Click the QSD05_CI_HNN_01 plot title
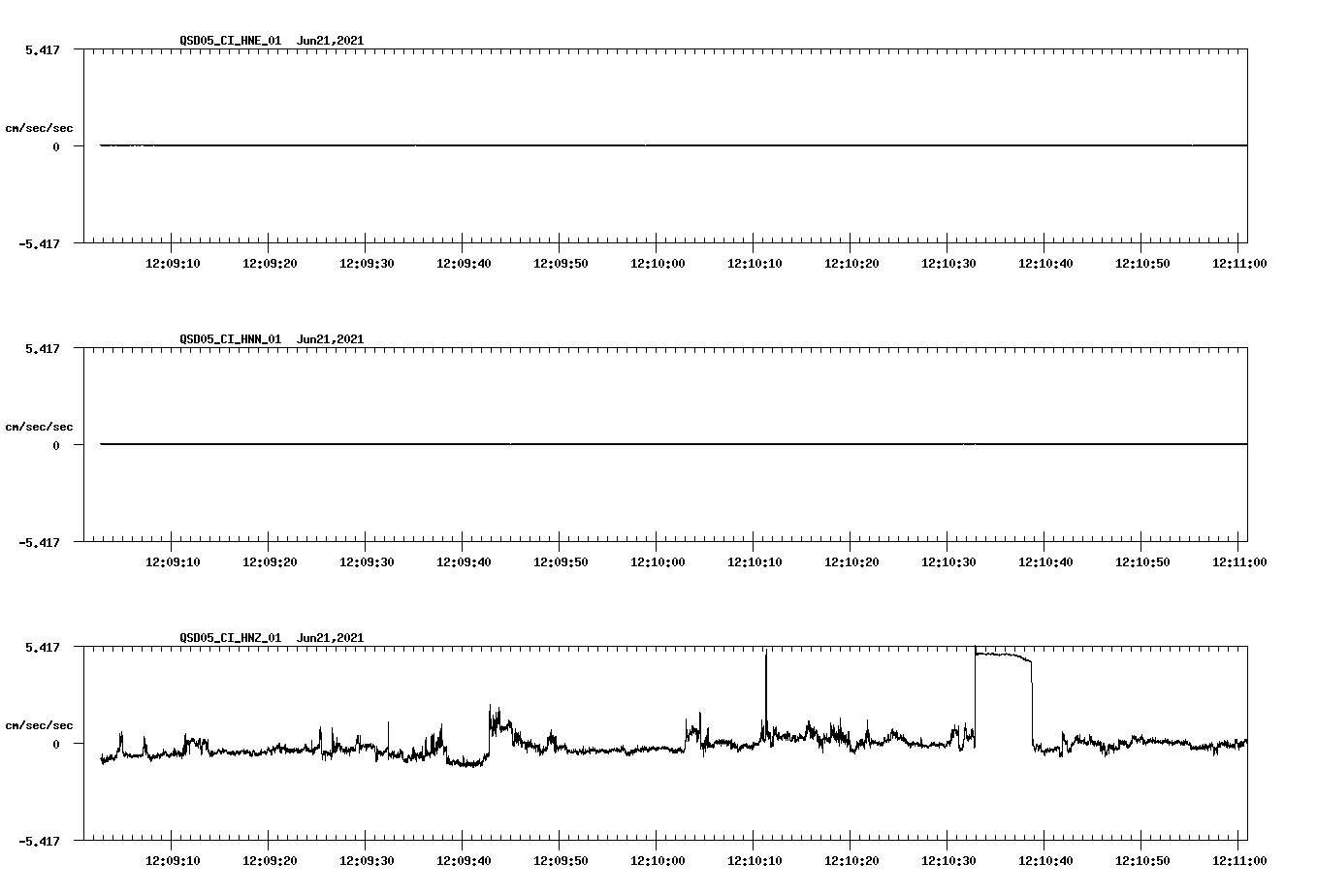Viewport: 1317px width, 896px height. tap(230, 339)
